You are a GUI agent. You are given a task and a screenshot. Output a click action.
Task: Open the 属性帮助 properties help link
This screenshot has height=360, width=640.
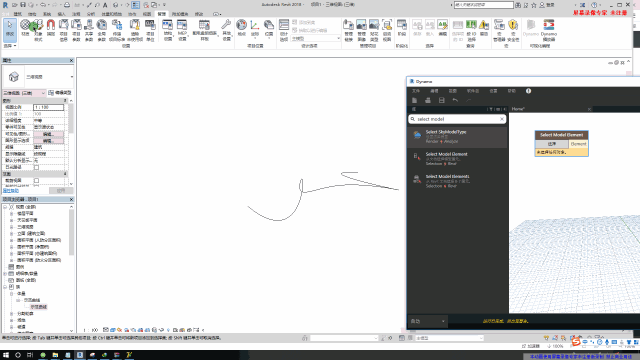point(11,191)
